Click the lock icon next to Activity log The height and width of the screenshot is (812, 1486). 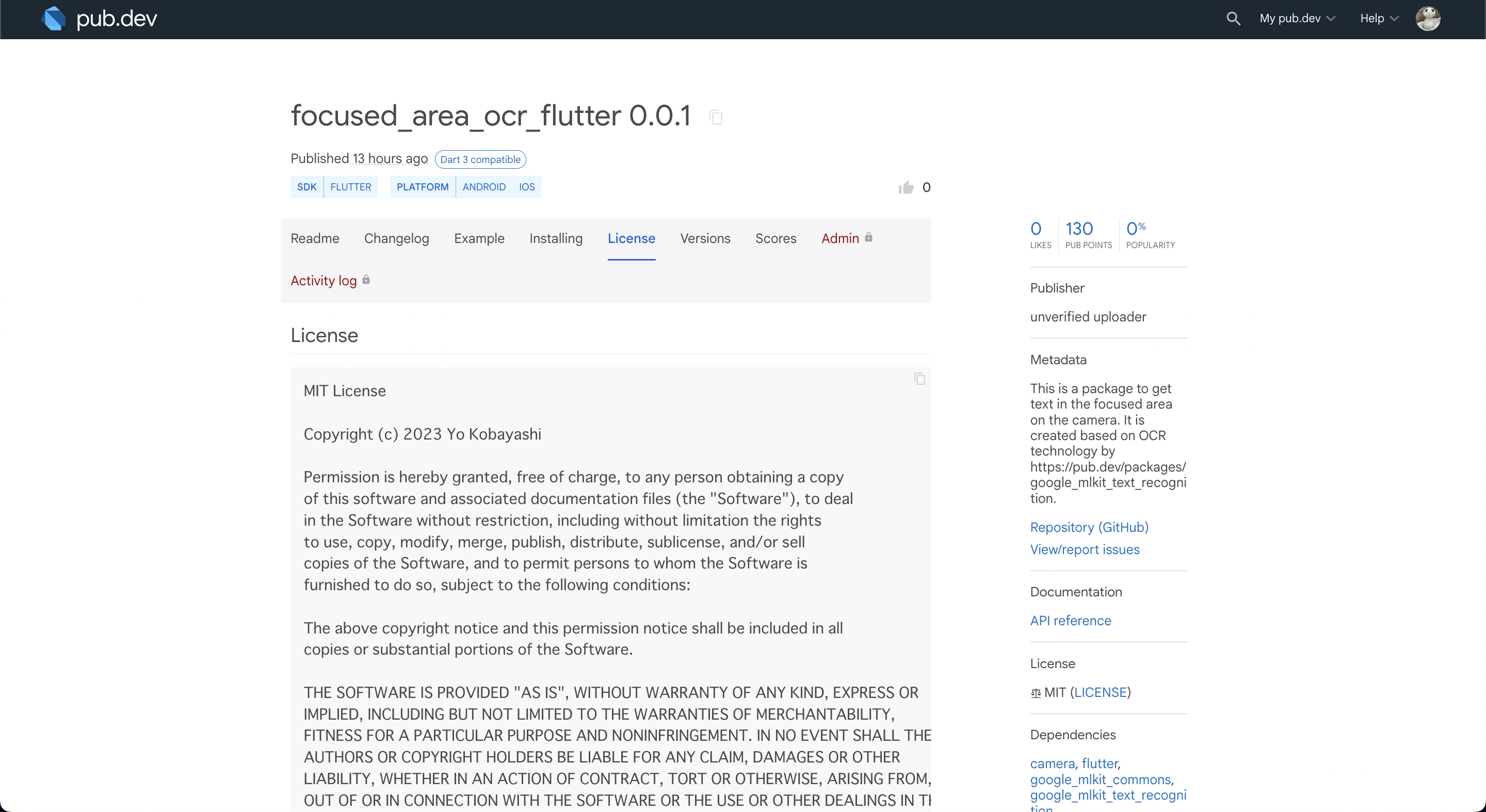coord(369,280)
